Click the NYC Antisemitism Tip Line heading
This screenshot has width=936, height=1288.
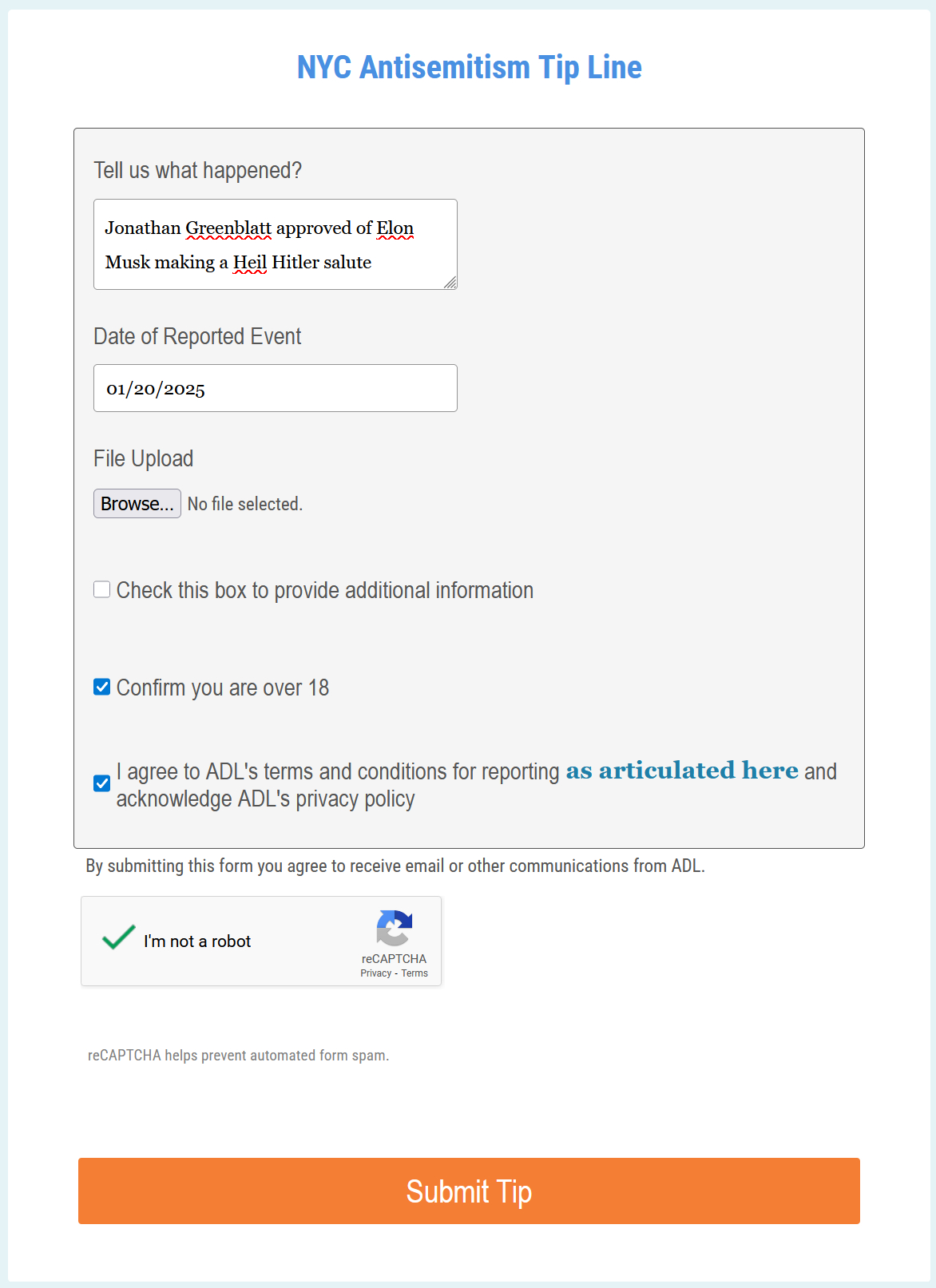[469, 68]
